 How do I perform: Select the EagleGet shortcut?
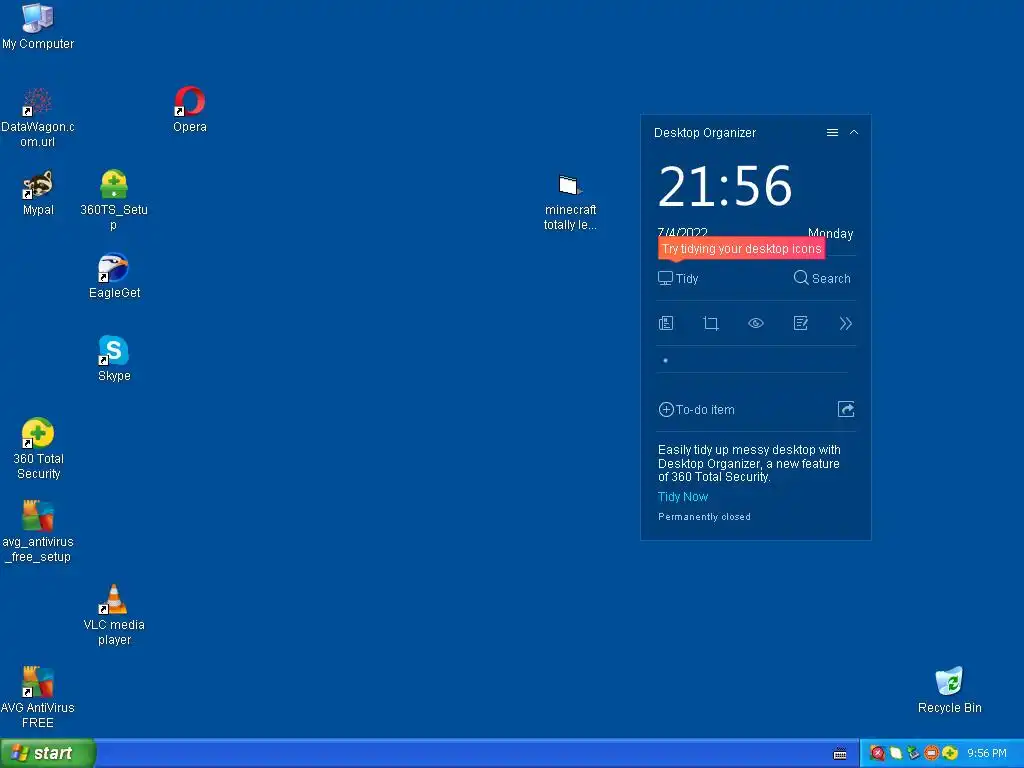114,276
